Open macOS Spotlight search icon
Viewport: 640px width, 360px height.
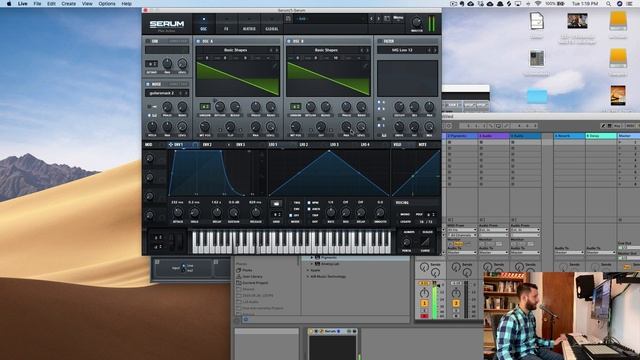608,4
